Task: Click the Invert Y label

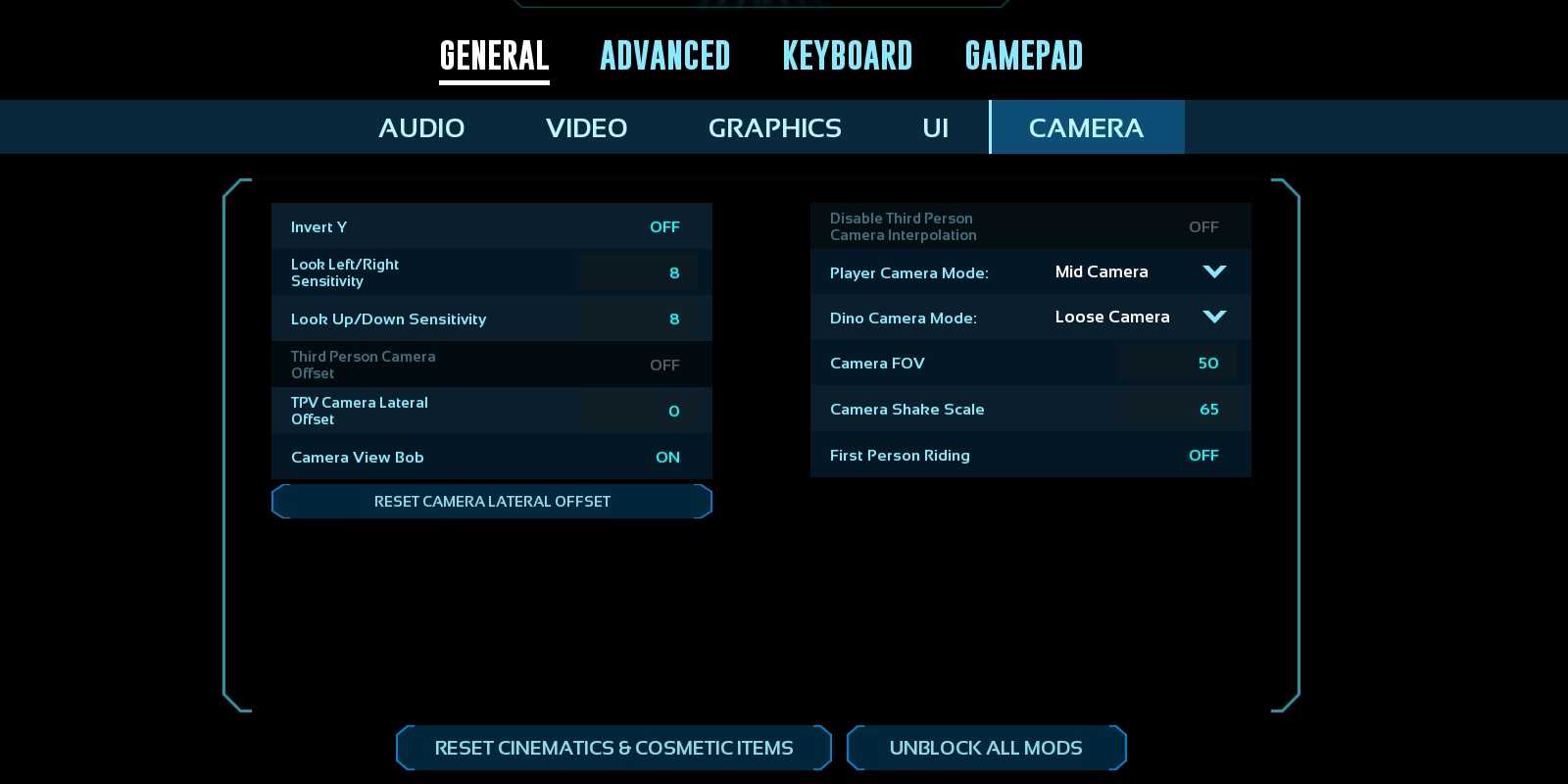Action: pos(318,226)
